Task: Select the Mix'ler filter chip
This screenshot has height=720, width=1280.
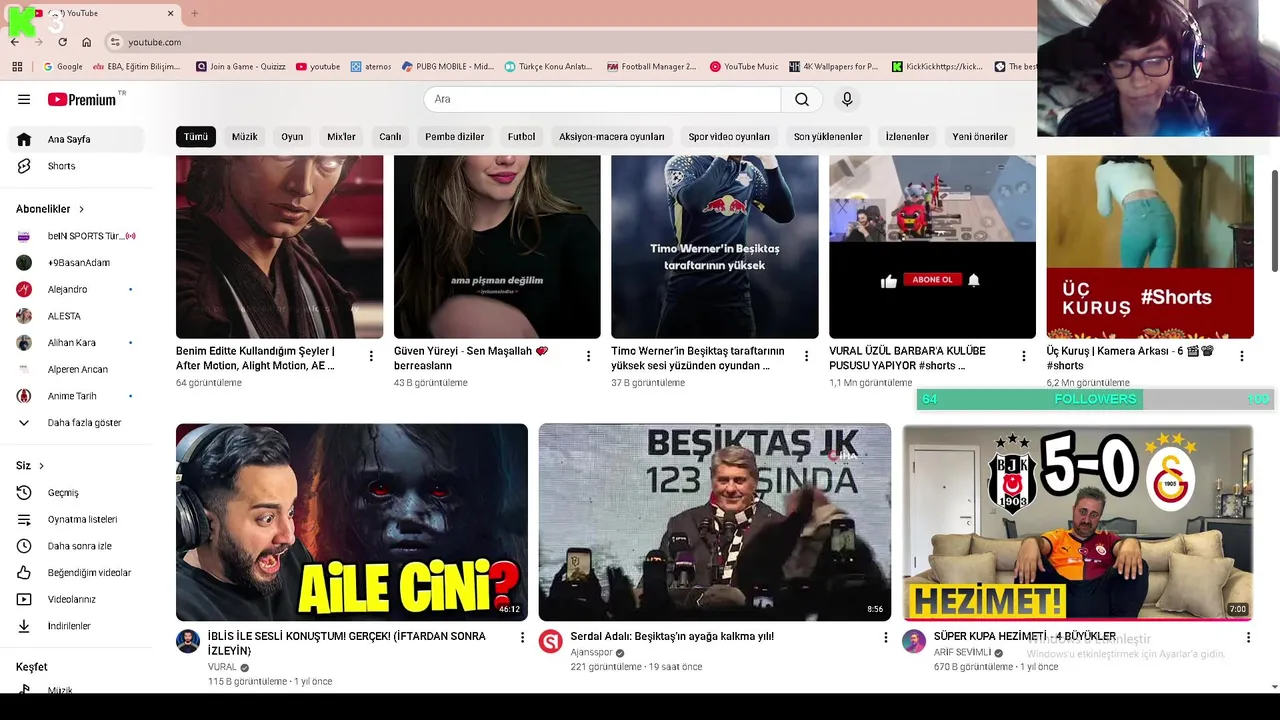Action: click(x=341, y=137)
